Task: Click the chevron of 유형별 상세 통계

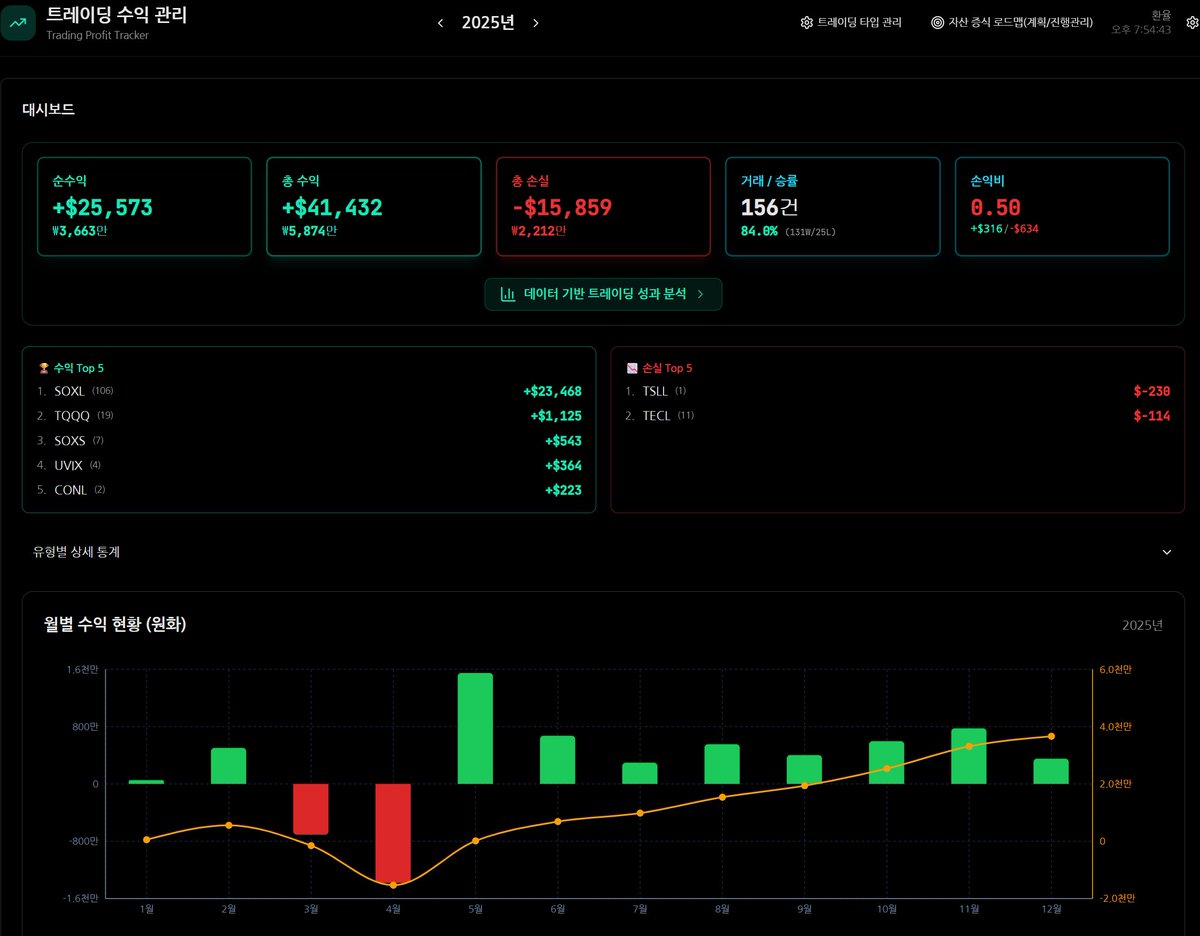Action: 1166,552
